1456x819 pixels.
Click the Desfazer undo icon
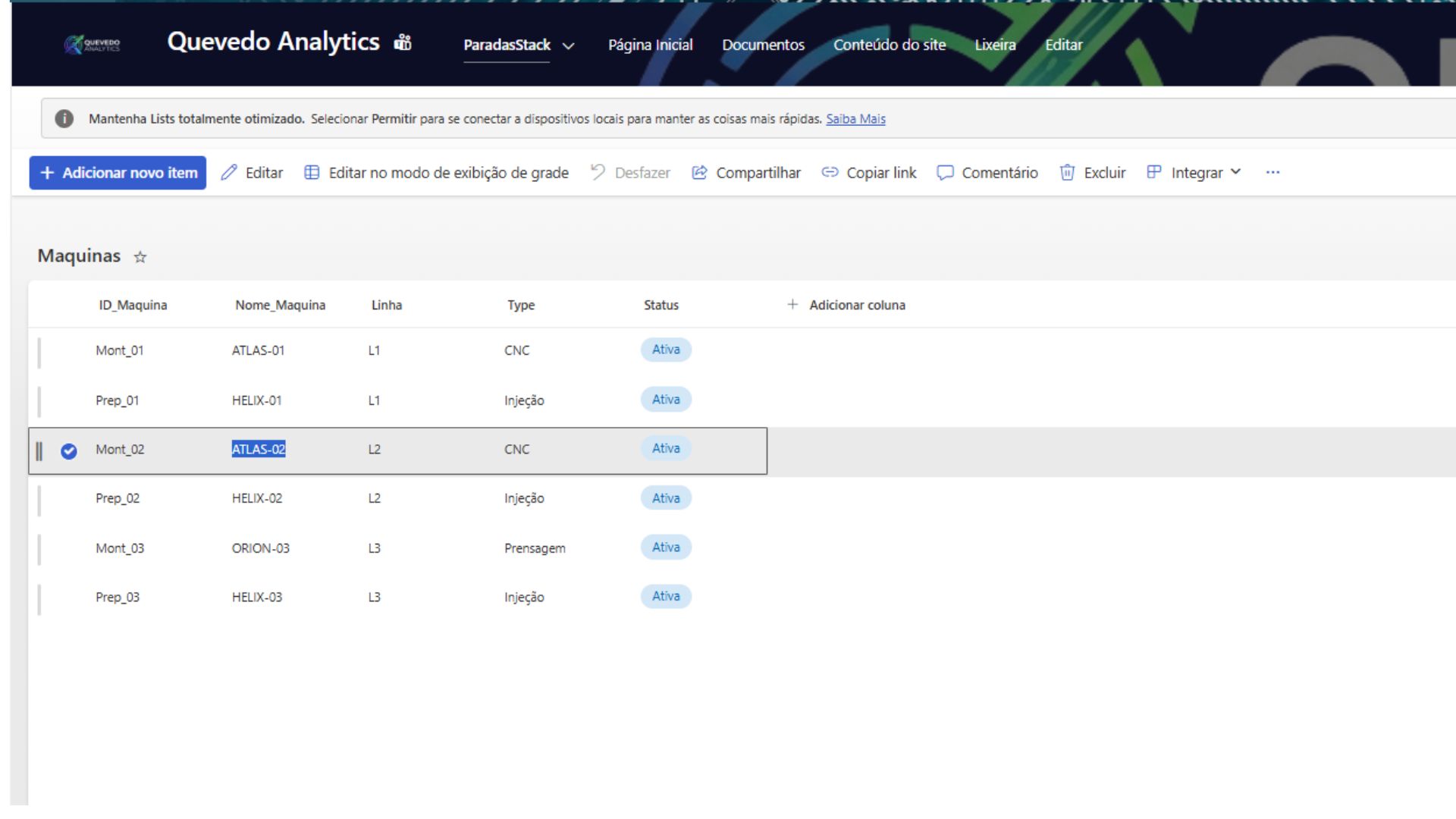pyautogui.click(x=596, y=172)
